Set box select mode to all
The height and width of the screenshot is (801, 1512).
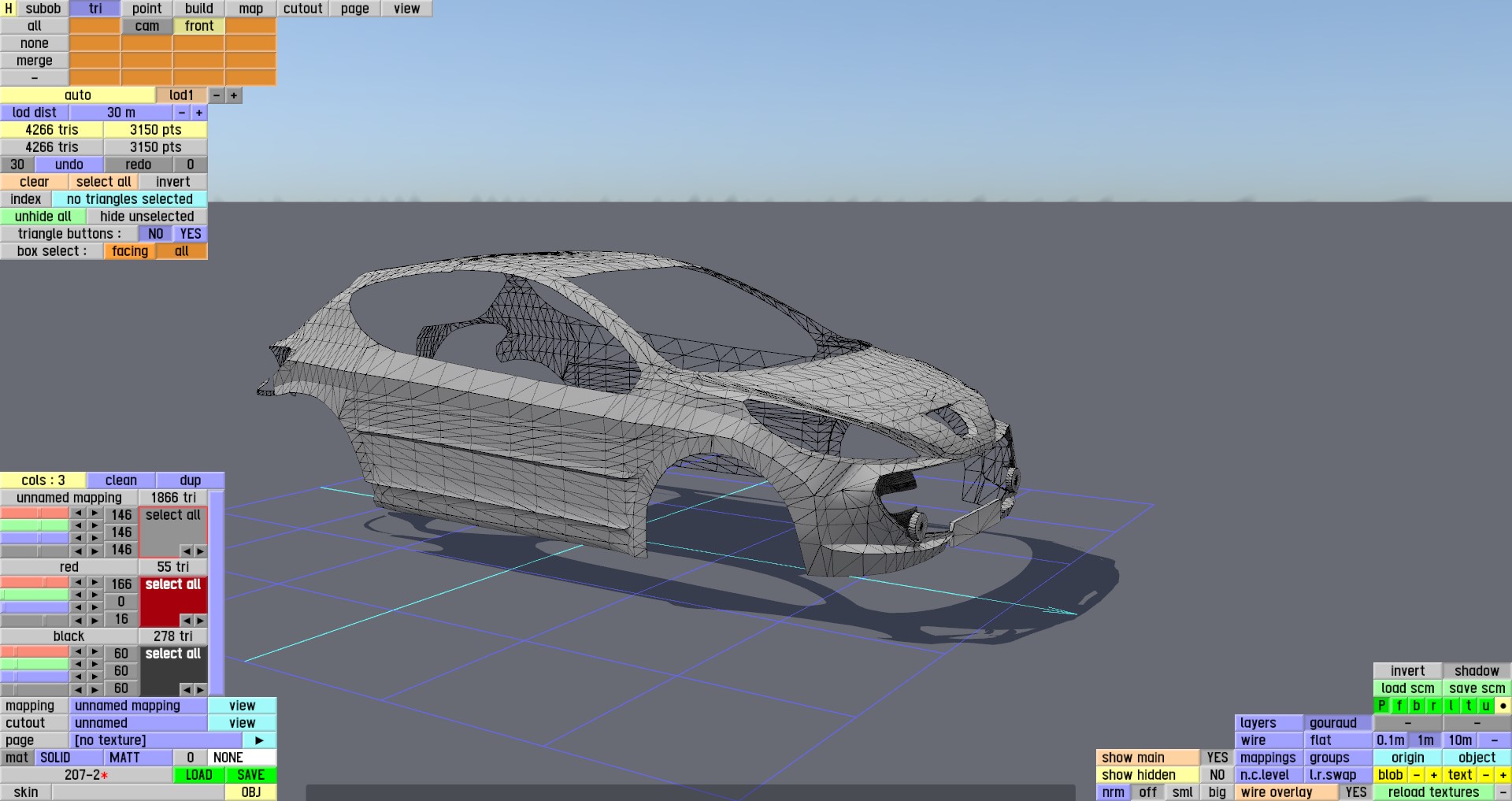tap(182, 251)
